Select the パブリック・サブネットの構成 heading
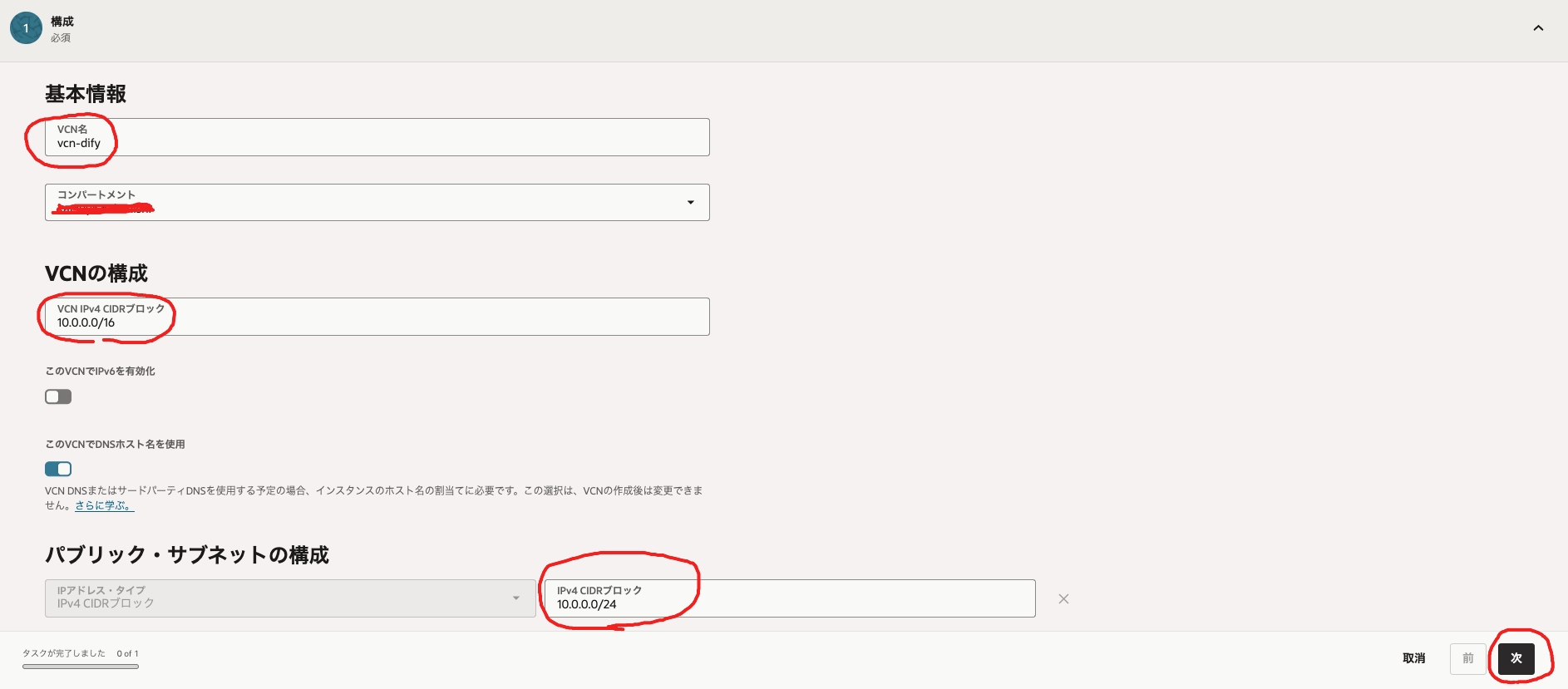The height and width of the screenshot is (689, 1568). point(187,554)
